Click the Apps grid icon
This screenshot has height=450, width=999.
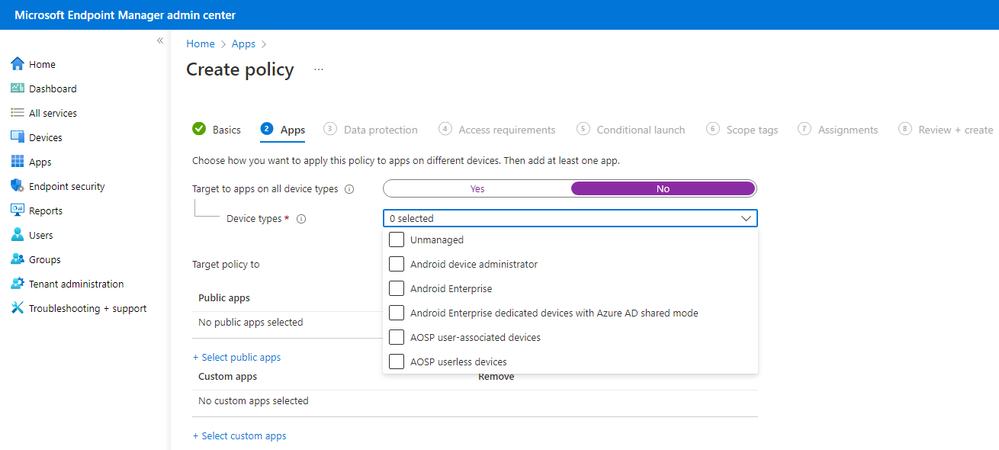pyautogui.click(x=18, y=162)
